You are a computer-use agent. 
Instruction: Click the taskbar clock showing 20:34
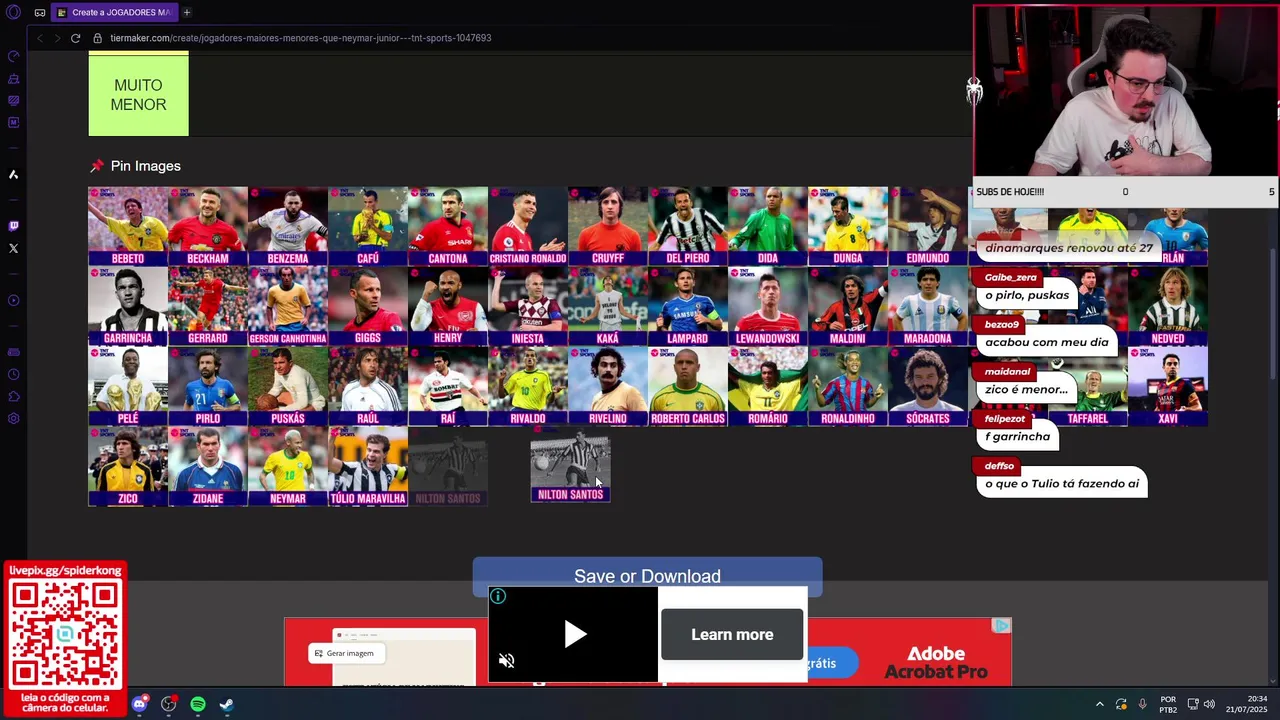point(1249,704)
